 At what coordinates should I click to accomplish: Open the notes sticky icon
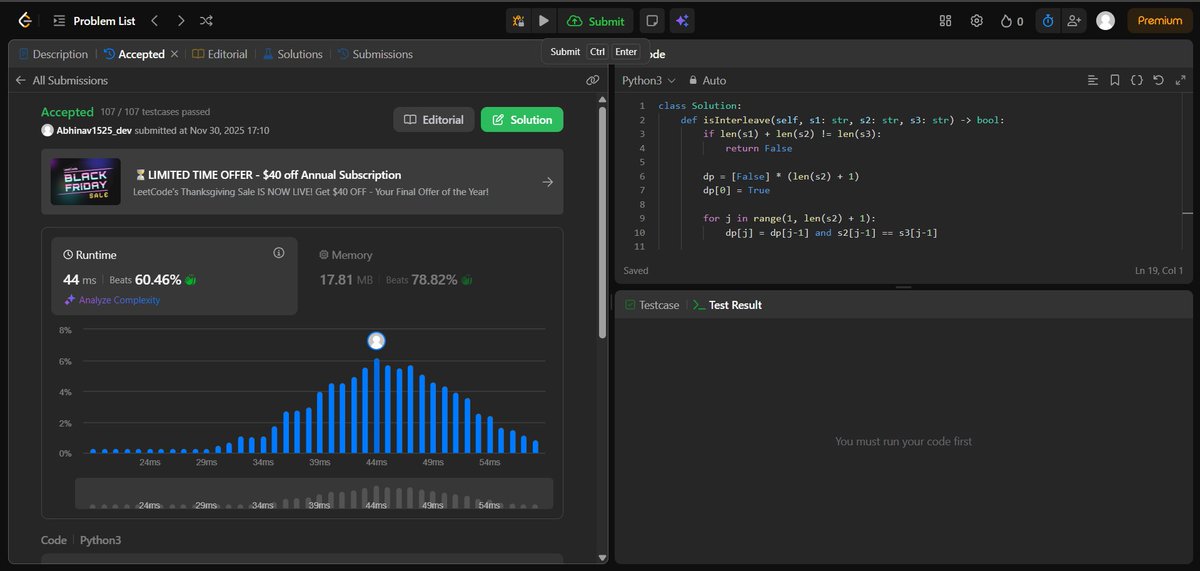tap(651, 20)
